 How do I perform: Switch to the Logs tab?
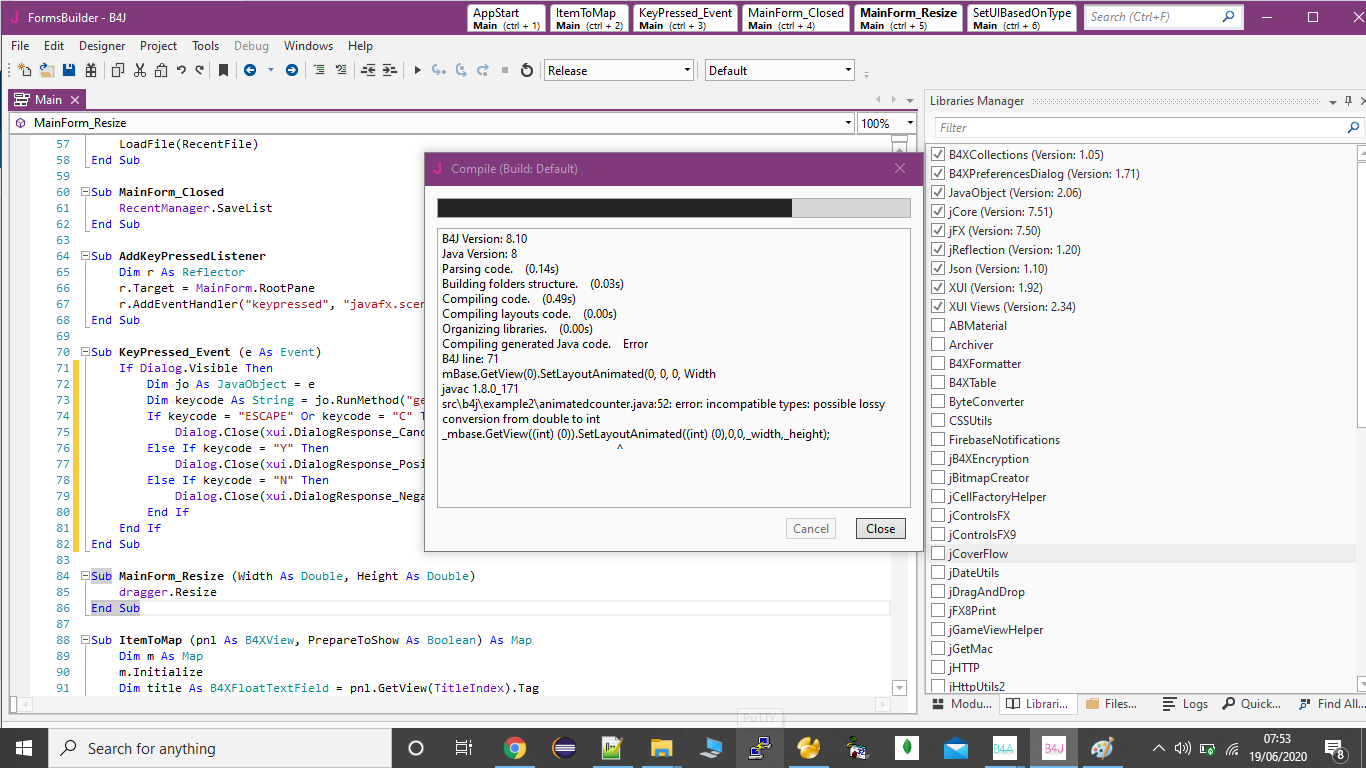coord(1185,704)
